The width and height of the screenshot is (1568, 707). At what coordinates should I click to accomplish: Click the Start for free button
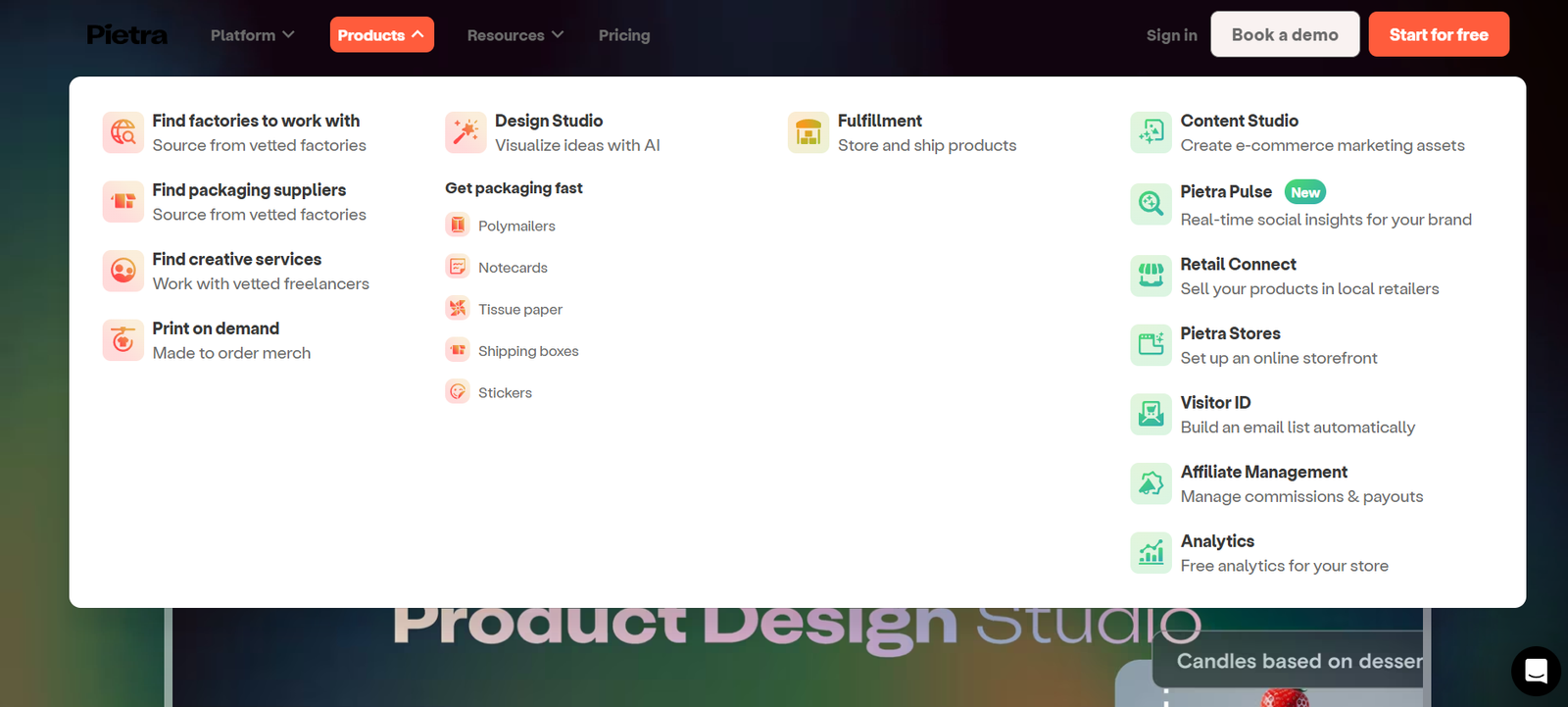click(x=1438, y=35)
